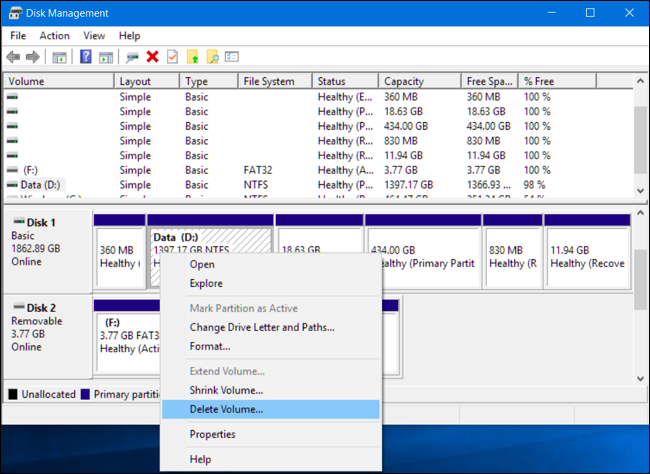Viewport: 650px width, 474px height.
Task: Click the Back arrow toolbar icon
Action: (13, 57)
